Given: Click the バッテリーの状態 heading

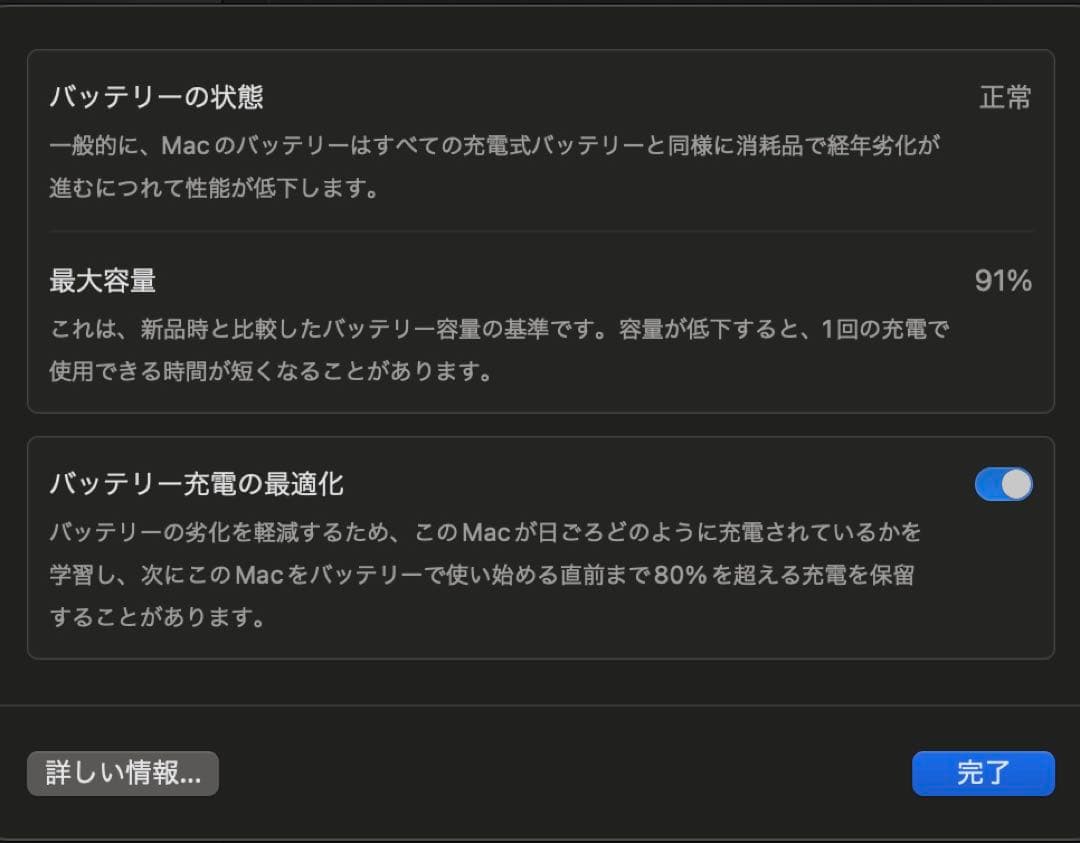Looking at the screenshot, I should coord(156,96).
